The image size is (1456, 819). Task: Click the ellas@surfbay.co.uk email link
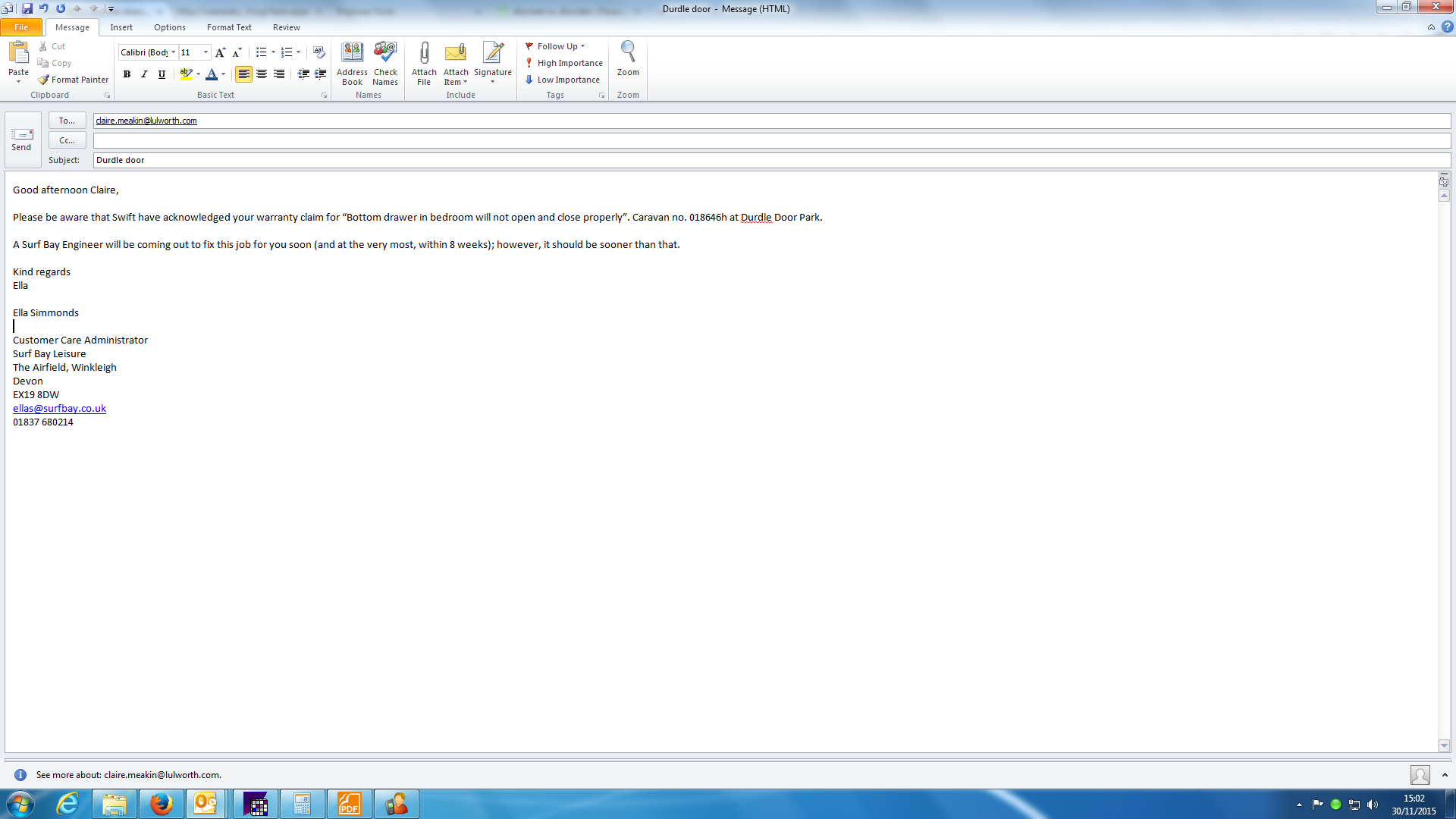coord(59,408)
